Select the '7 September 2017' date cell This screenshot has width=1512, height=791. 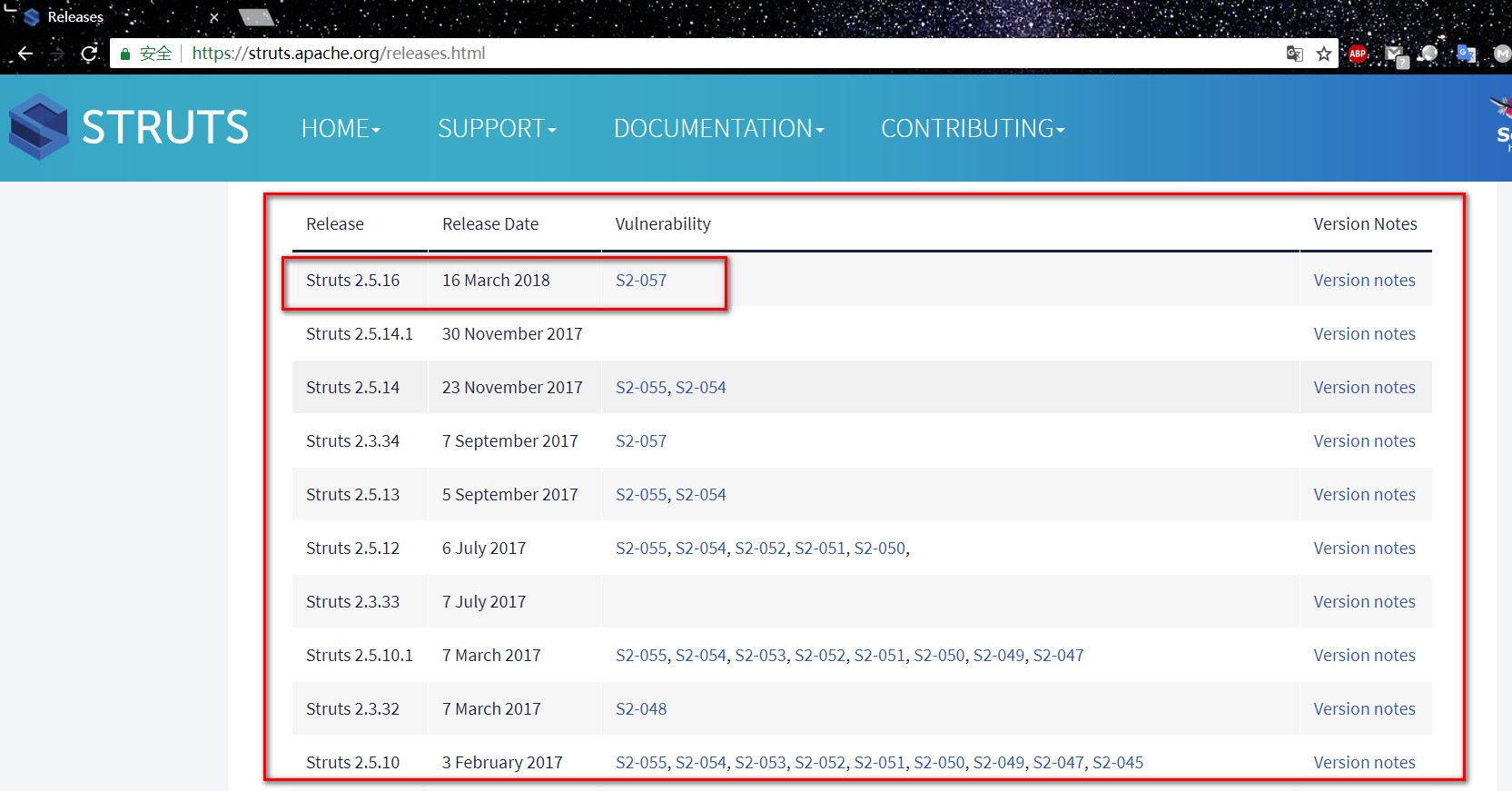pyautogui.click(x=515, y=441)
